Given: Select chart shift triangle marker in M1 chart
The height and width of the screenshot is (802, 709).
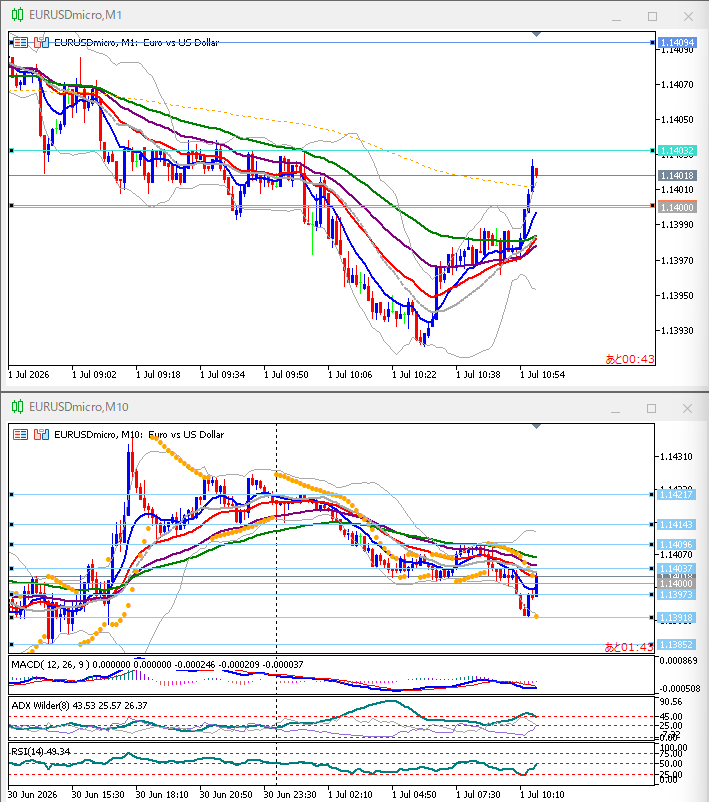Looking at the screenshot, I should pos(536,34).
